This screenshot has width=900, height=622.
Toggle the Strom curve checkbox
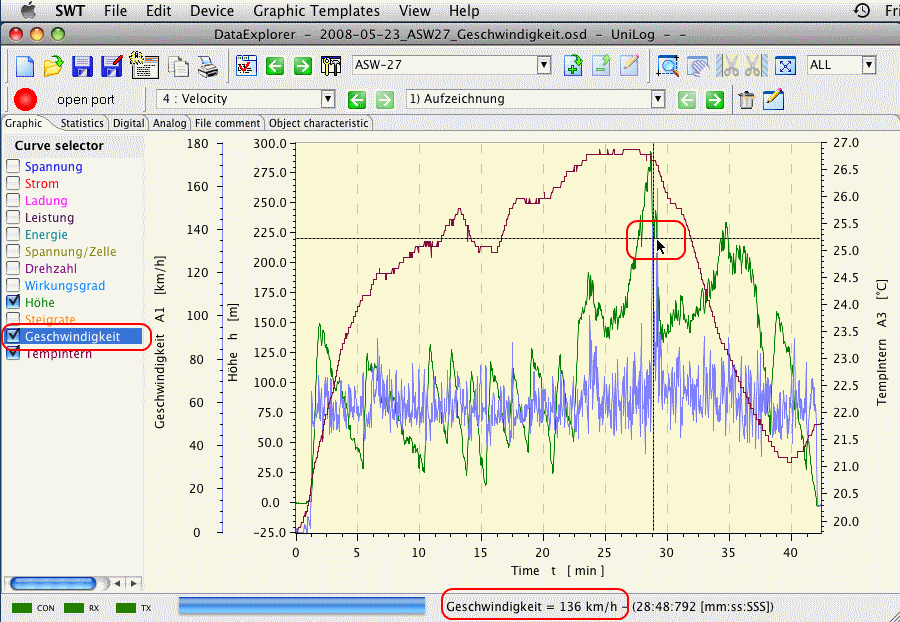coord(13,184)
